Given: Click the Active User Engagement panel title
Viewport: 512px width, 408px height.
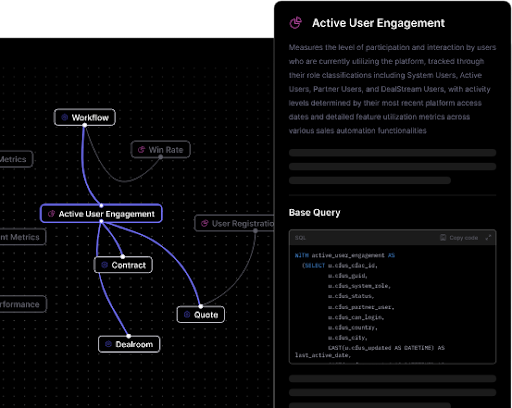Looking at the screenshot, I should [378, 23].
